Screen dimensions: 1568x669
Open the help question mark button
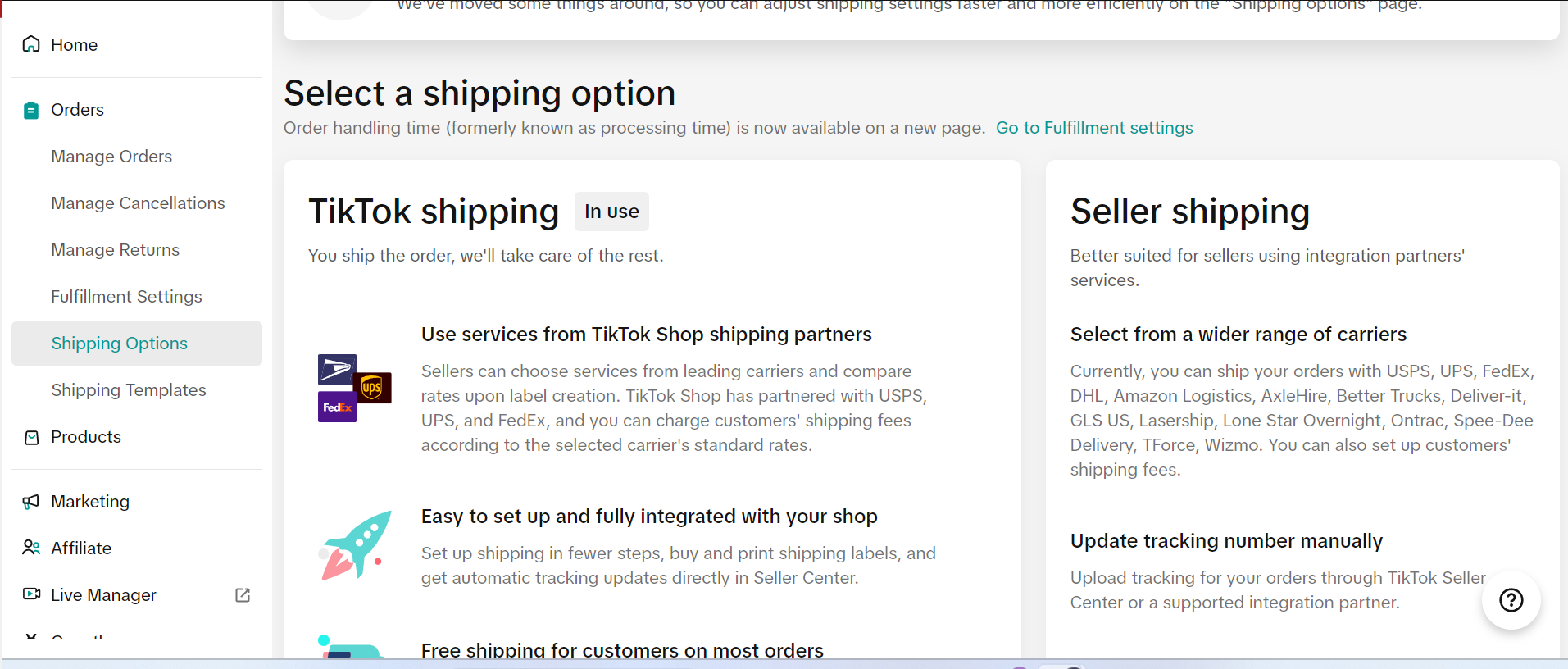(x=1511, y=600)
